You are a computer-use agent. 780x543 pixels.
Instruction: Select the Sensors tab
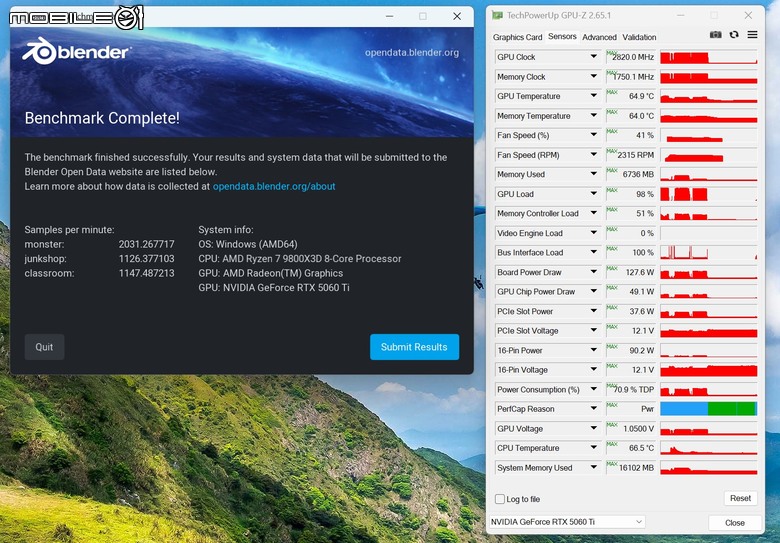[562, 37]
